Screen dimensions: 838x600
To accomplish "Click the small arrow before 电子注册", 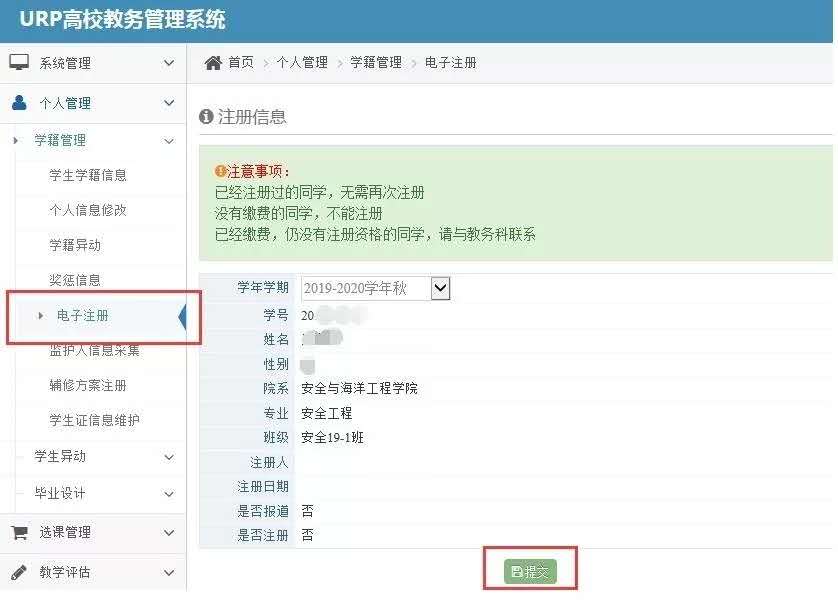I will pyautogui.click(x=40, y=316).
